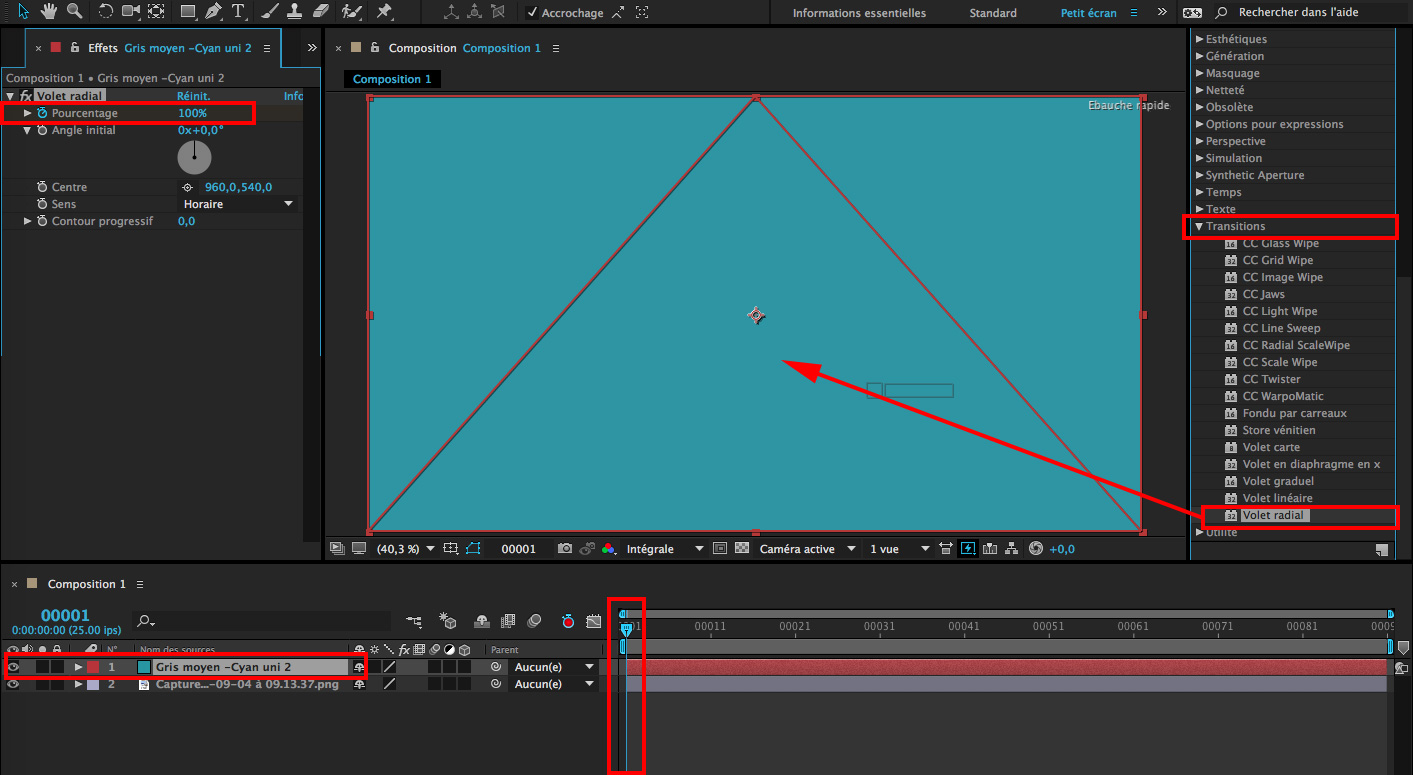
Task: Open the Caméra active dropdown
Action: (808, 549)
